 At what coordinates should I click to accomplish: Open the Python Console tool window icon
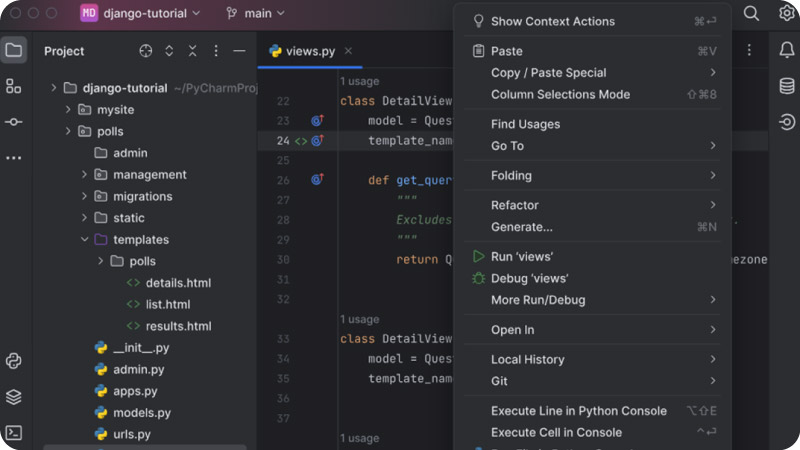coord(14,361)
